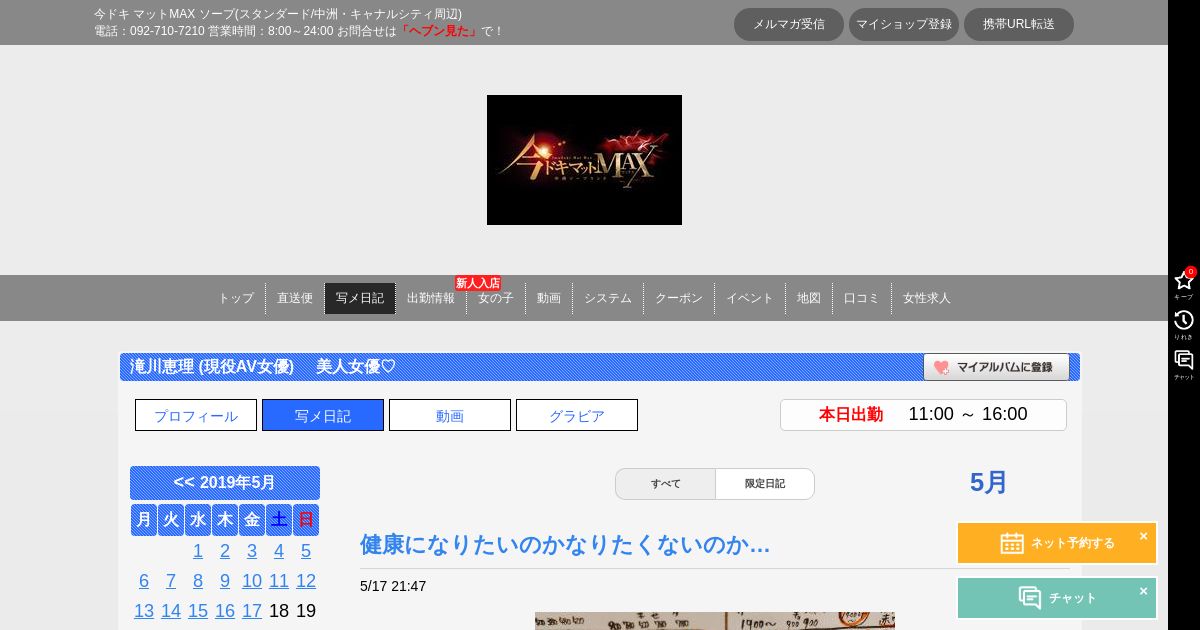Select calendar day 12
1200x630 pixels.
(x=306, y=581)
